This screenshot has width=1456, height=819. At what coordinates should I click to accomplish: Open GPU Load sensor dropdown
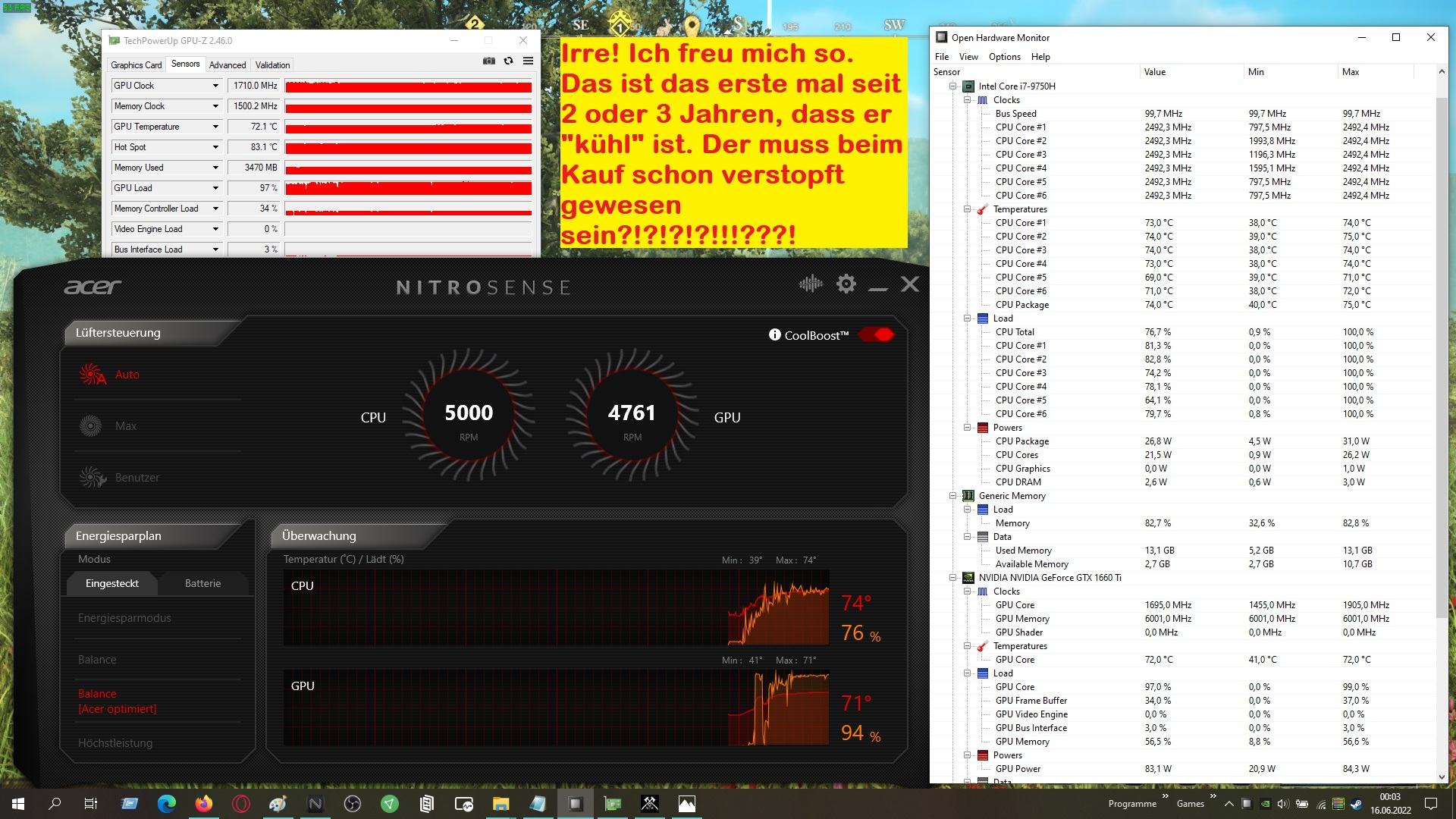[215, 188]
